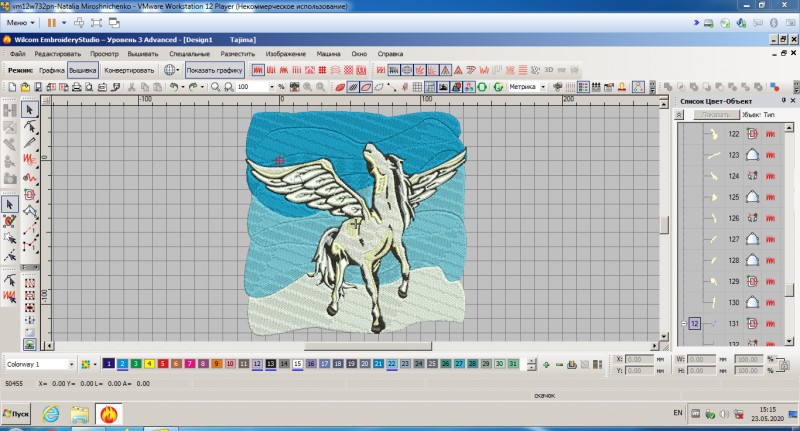Screen dimensions: 800x431
Task: Toggle Показать графику button
Action: click(214, 70)
